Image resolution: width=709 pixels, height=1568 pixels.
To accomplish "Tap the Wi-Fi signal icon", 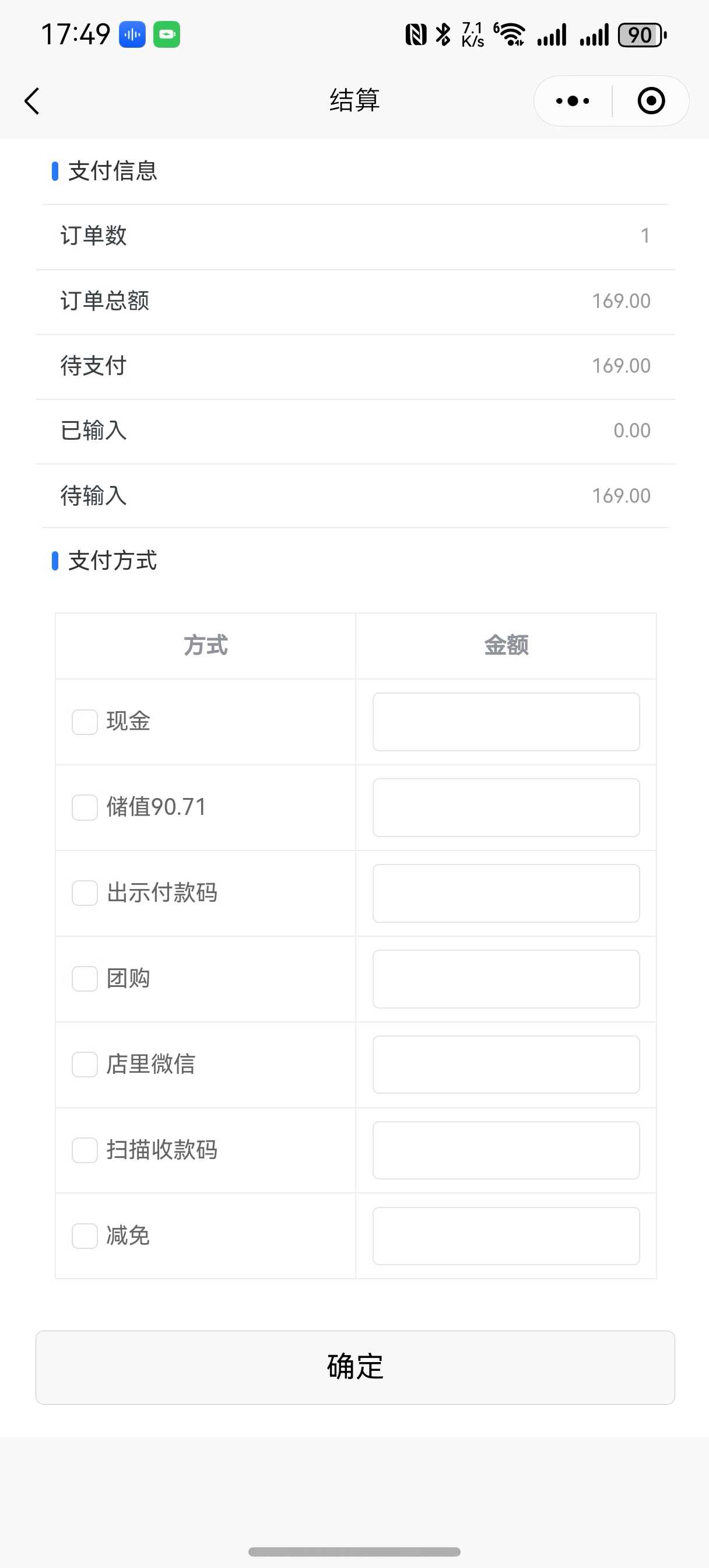I will (510, 34).
